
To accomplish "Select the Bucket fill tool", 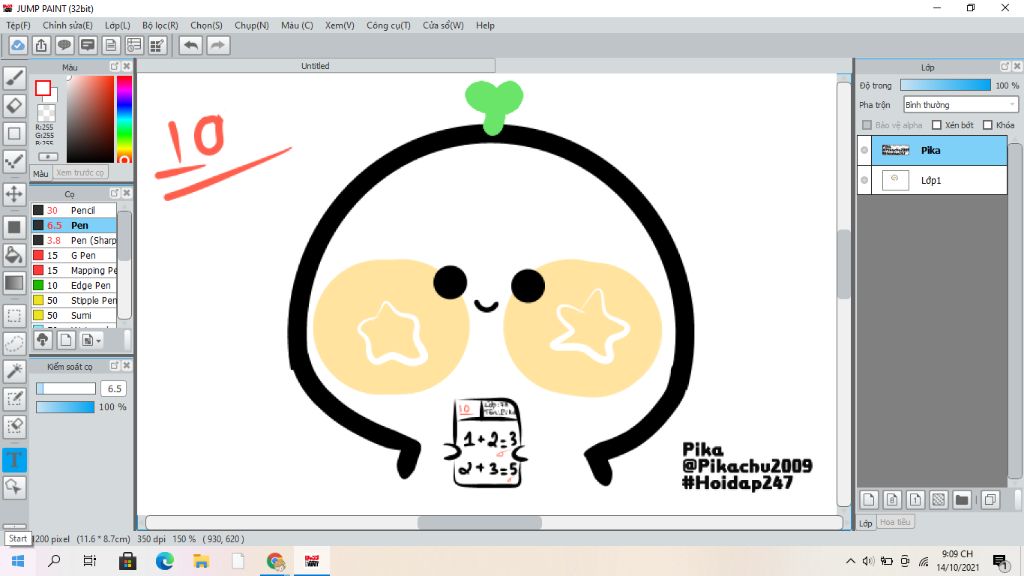I will tap(14, 255).
